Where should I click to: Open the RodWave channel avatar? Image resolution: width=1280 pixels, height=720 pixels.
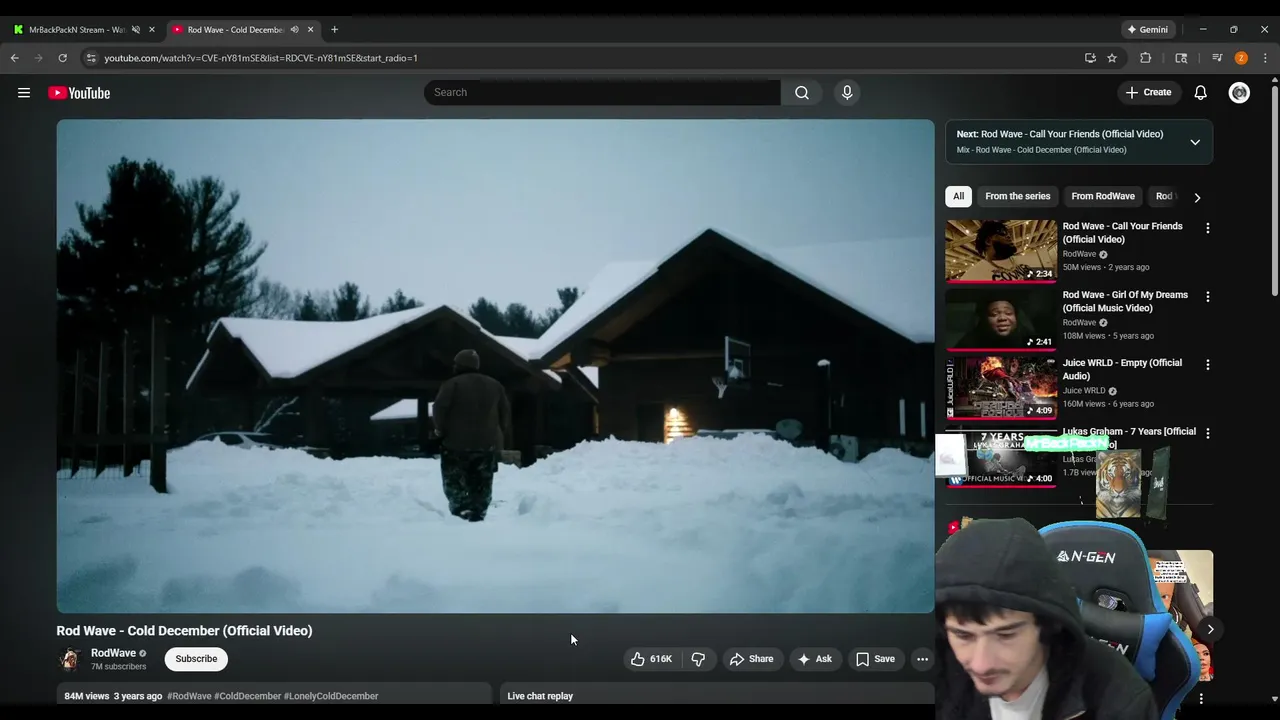tap(70, 659)
